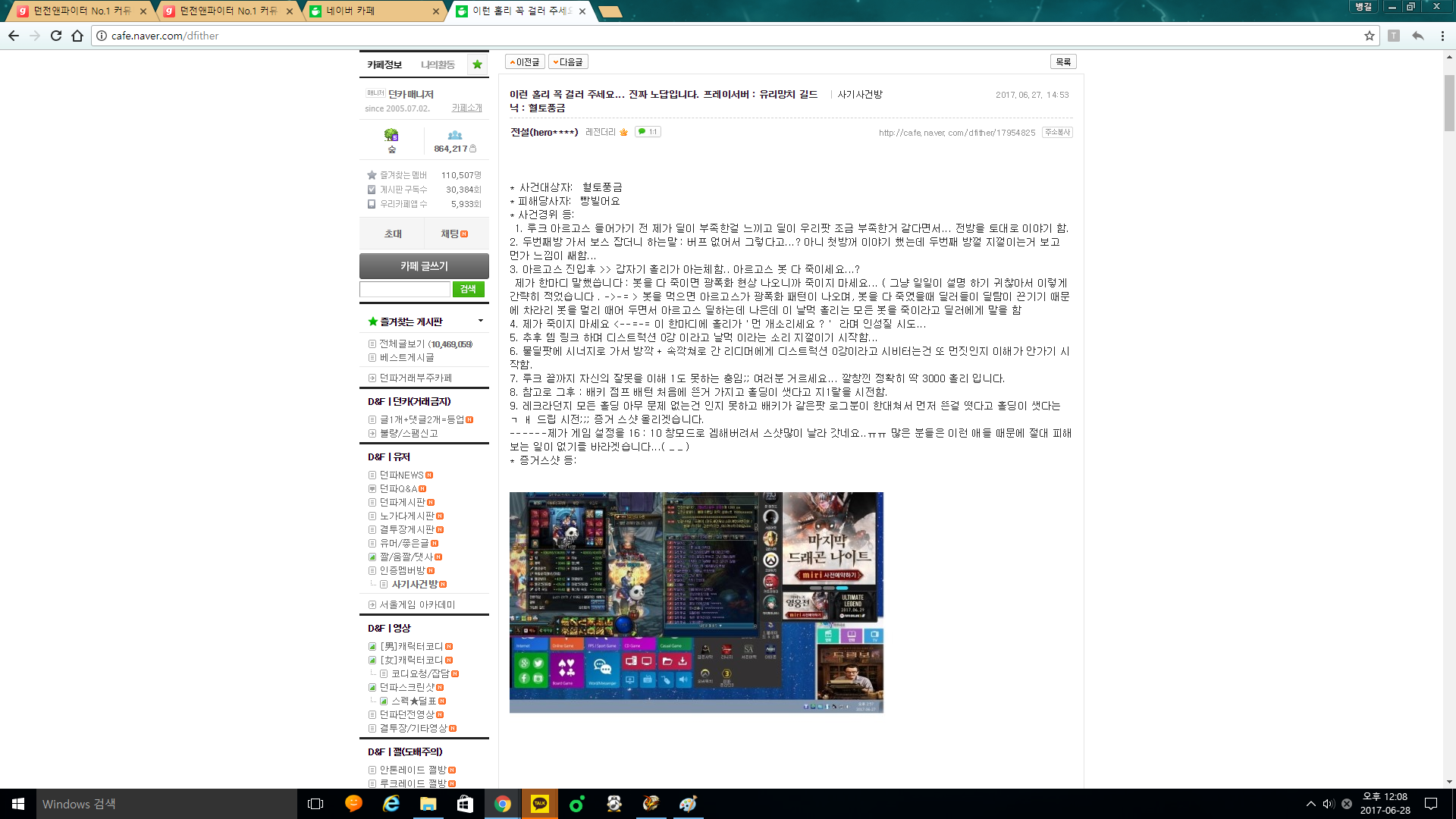Image resolution: width=1456 pixels, height=819 pixels.
Task: Open 불량/스팸신고 board
Action: (x=409, y=433)
